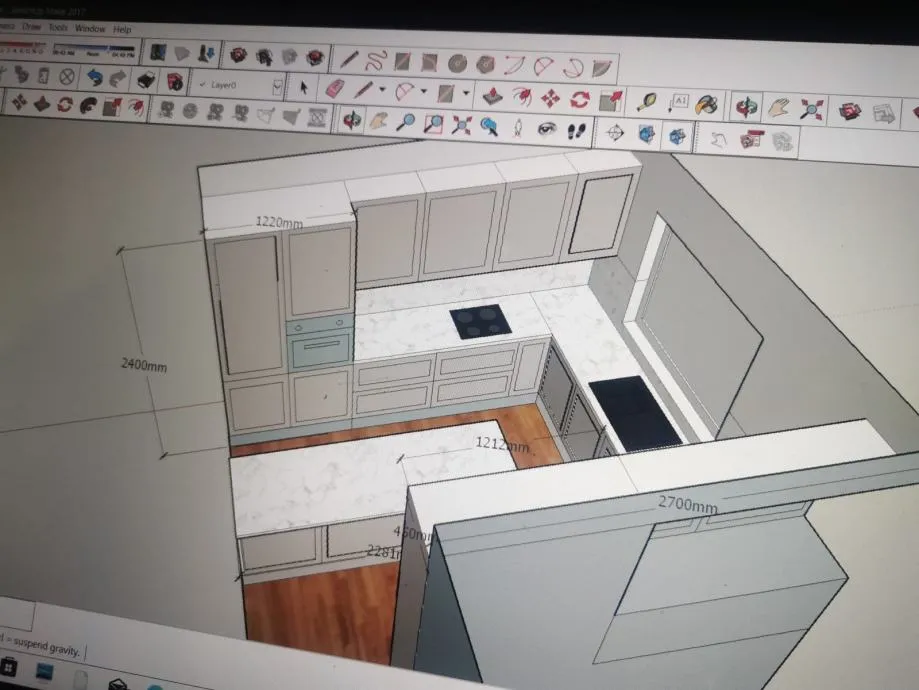Adjust the shadow time-of-day slider

pos(94,48)
